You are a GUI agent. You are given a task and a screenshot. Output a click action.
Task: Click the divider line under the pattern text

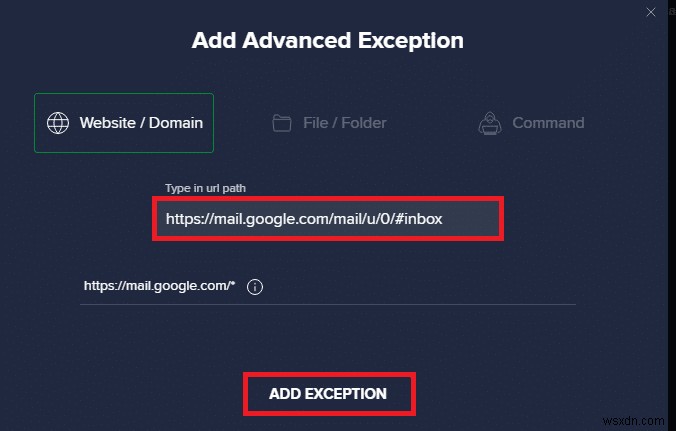coord(328,304)
